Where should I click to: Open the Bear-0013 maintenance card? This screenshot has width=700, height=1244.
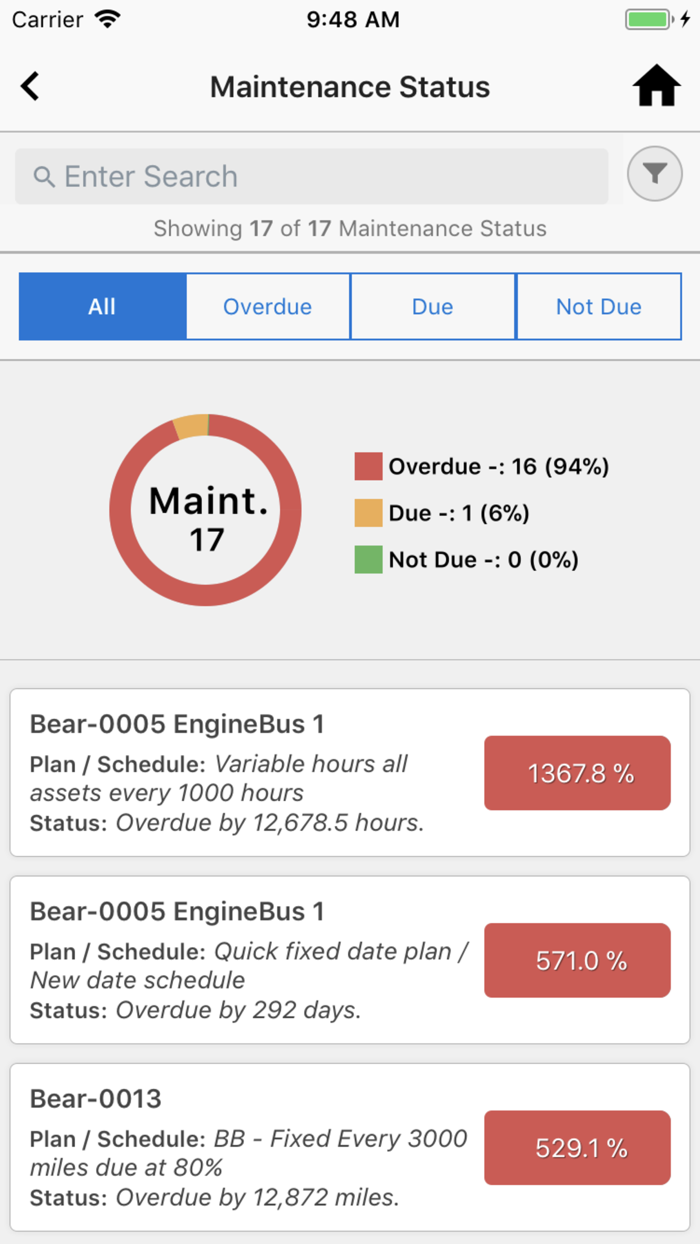coord(350,1147)
